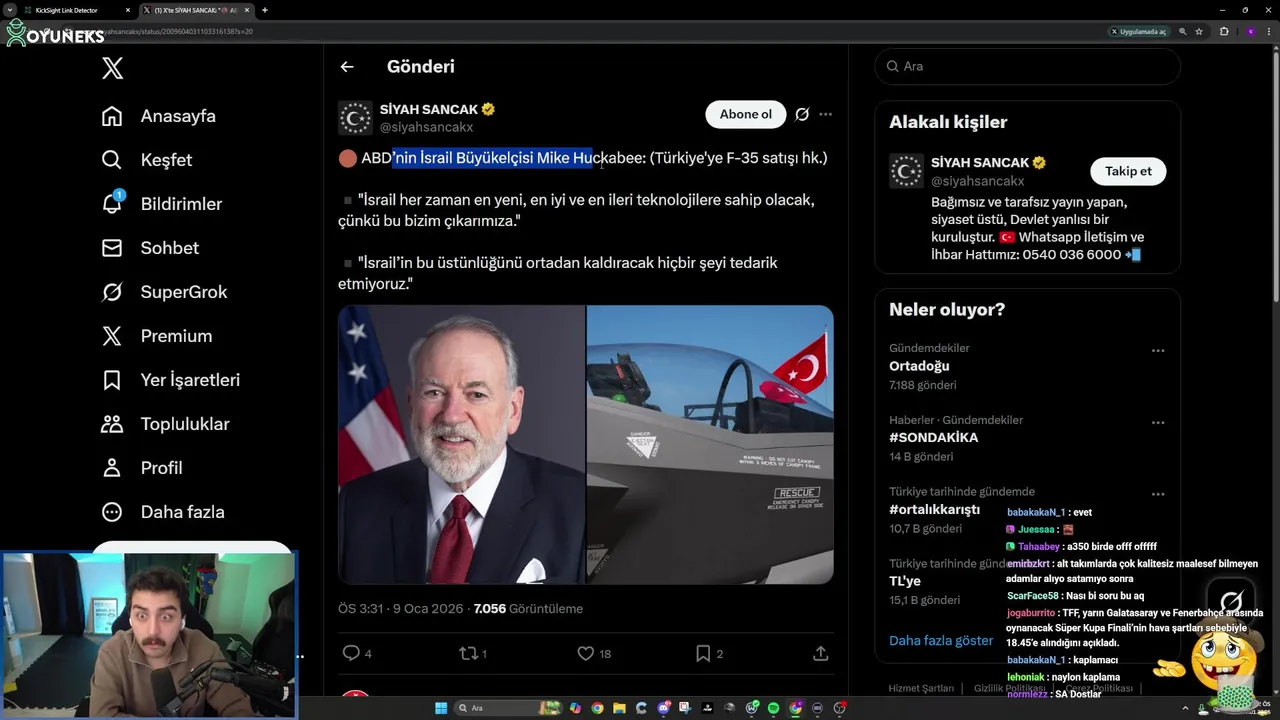Click the 7.056 Görüntüleme view count
The height and width of the screenshot is (720, 1280).
pyautogui.click(x=528, y=608)
